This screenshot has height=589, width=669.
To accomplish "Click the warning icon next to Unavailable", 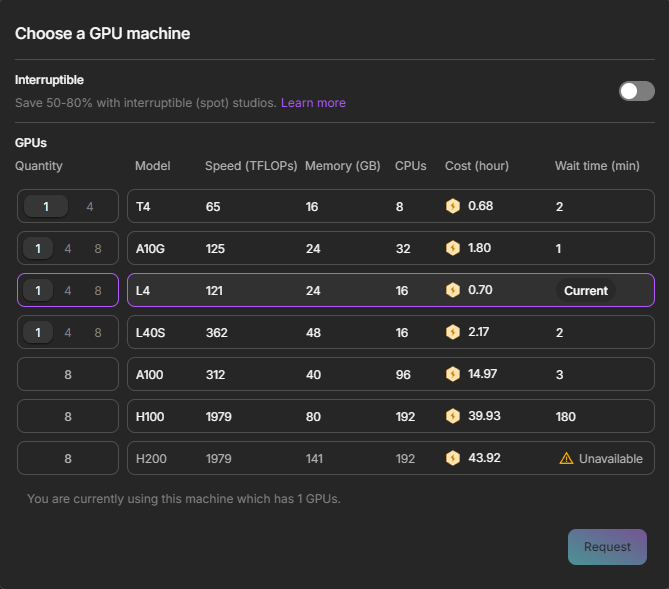I will [x=566, y=458].
